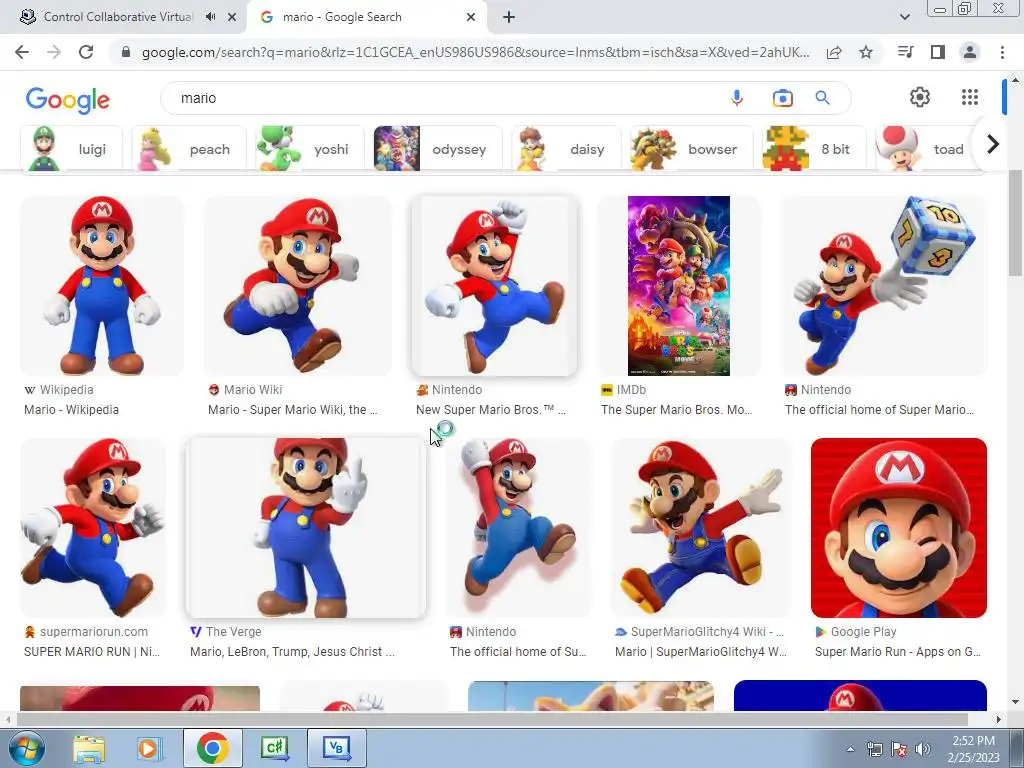Open a new browser tab
Image resolution: width=1024 pixels, height=768 pixels.
509,17
